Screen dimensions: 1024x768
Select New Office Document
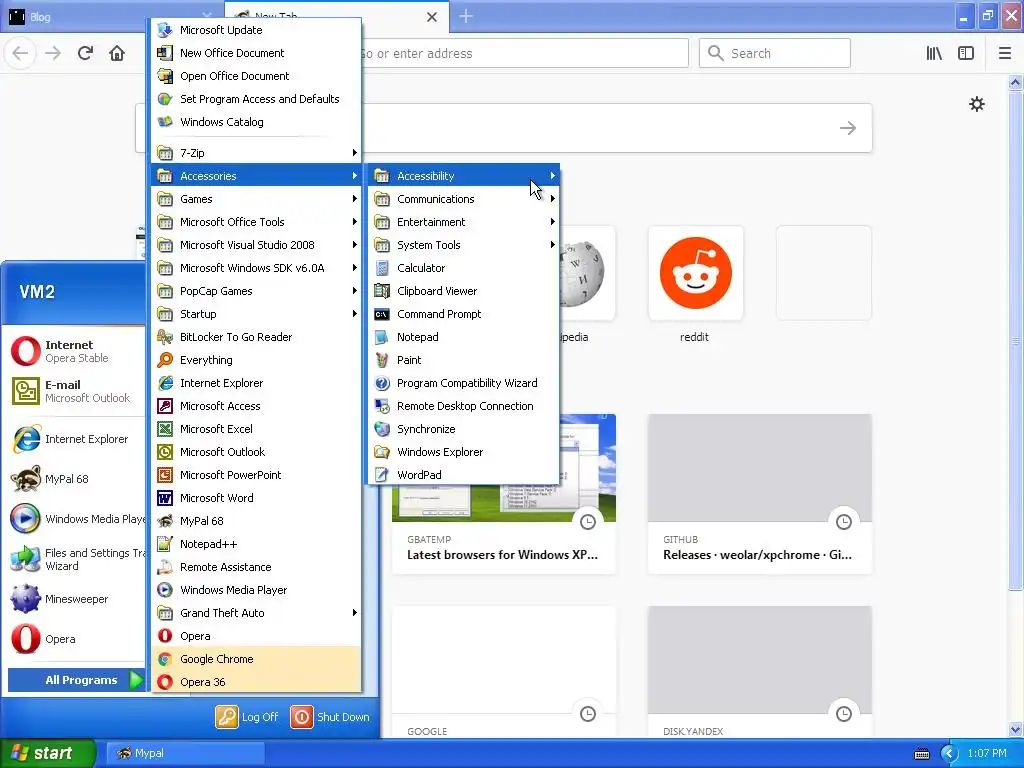[x=256, y=53]
